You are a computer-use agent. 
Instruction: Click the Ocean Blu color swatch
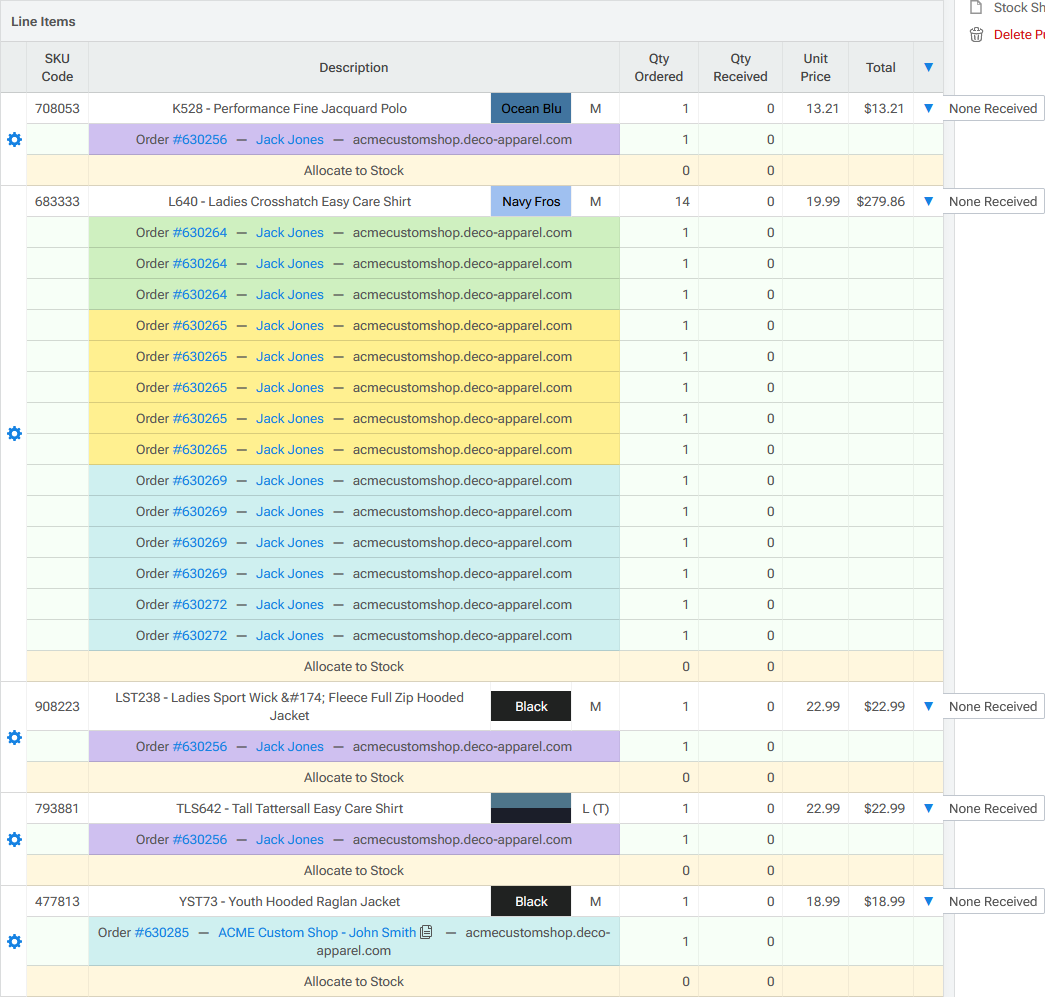pos(531,109)
